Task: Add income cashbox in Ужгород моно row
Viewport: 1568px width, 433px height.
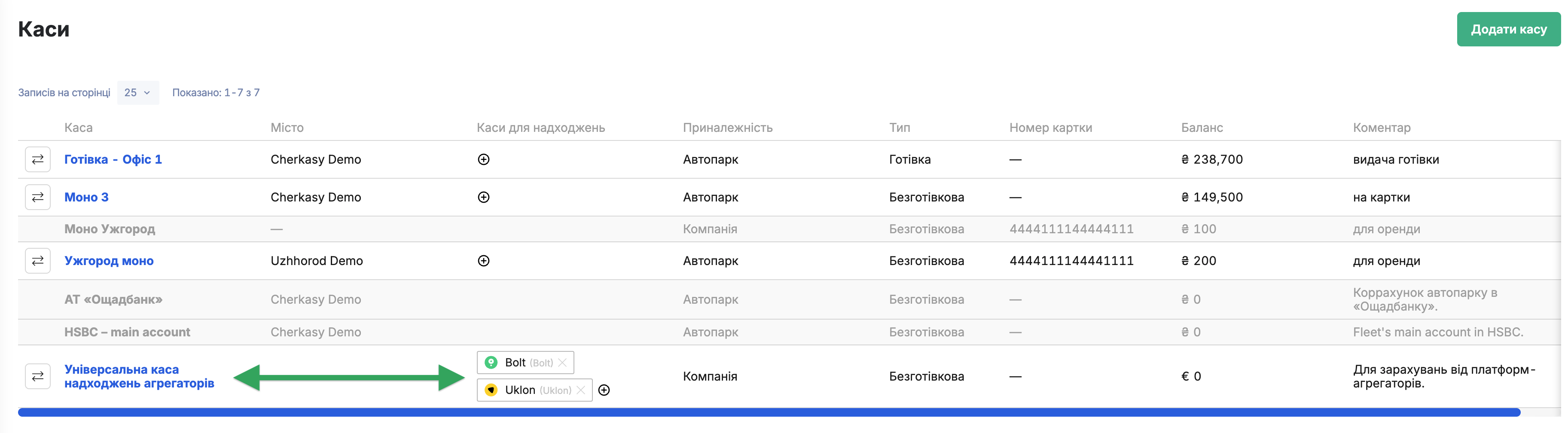Action: pyautogui.click(x=483, y=261)
